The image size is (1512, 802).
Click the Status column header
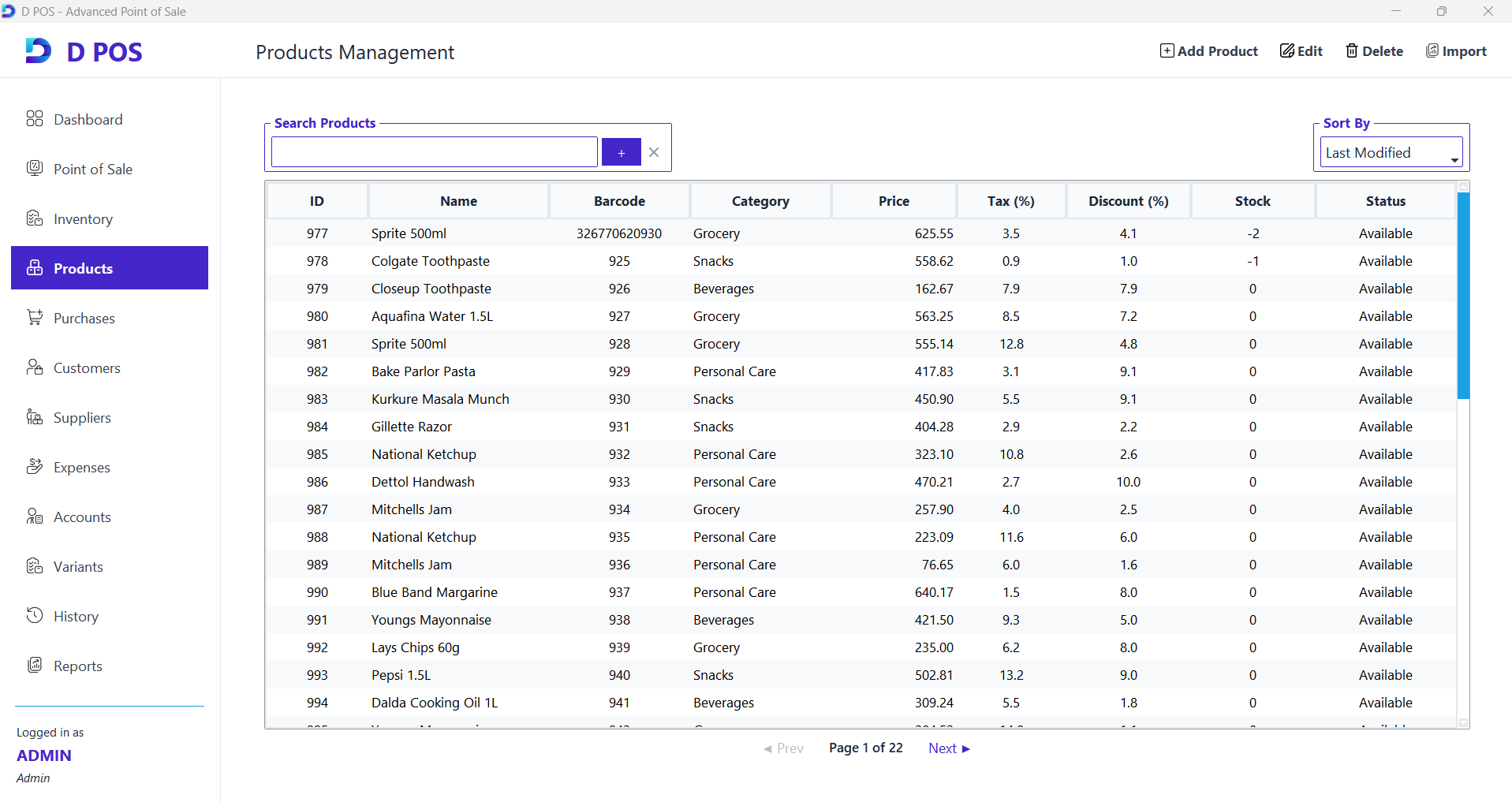tap(1386, 201)
